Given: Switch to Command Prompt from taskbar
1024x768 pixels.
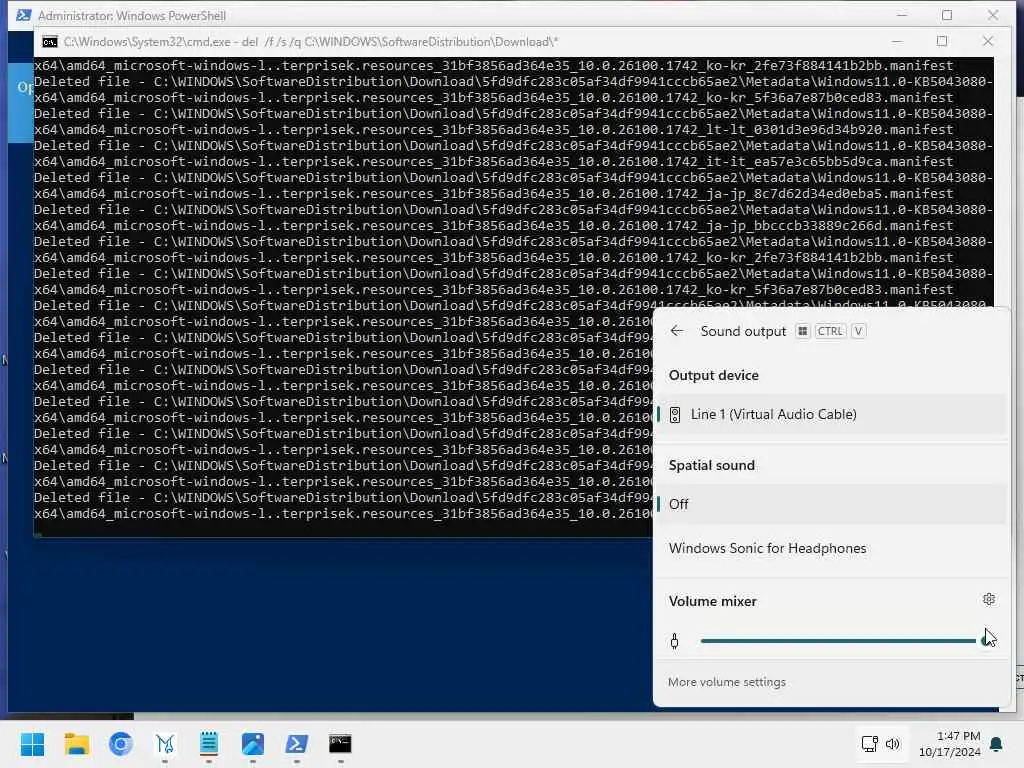Looking at the screenshot, I should coord(340,744).
